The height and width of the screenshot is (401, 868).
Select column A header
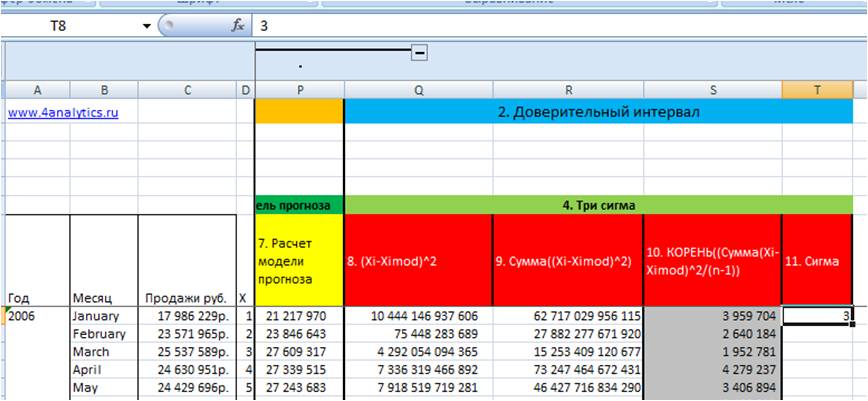[37, 90]
